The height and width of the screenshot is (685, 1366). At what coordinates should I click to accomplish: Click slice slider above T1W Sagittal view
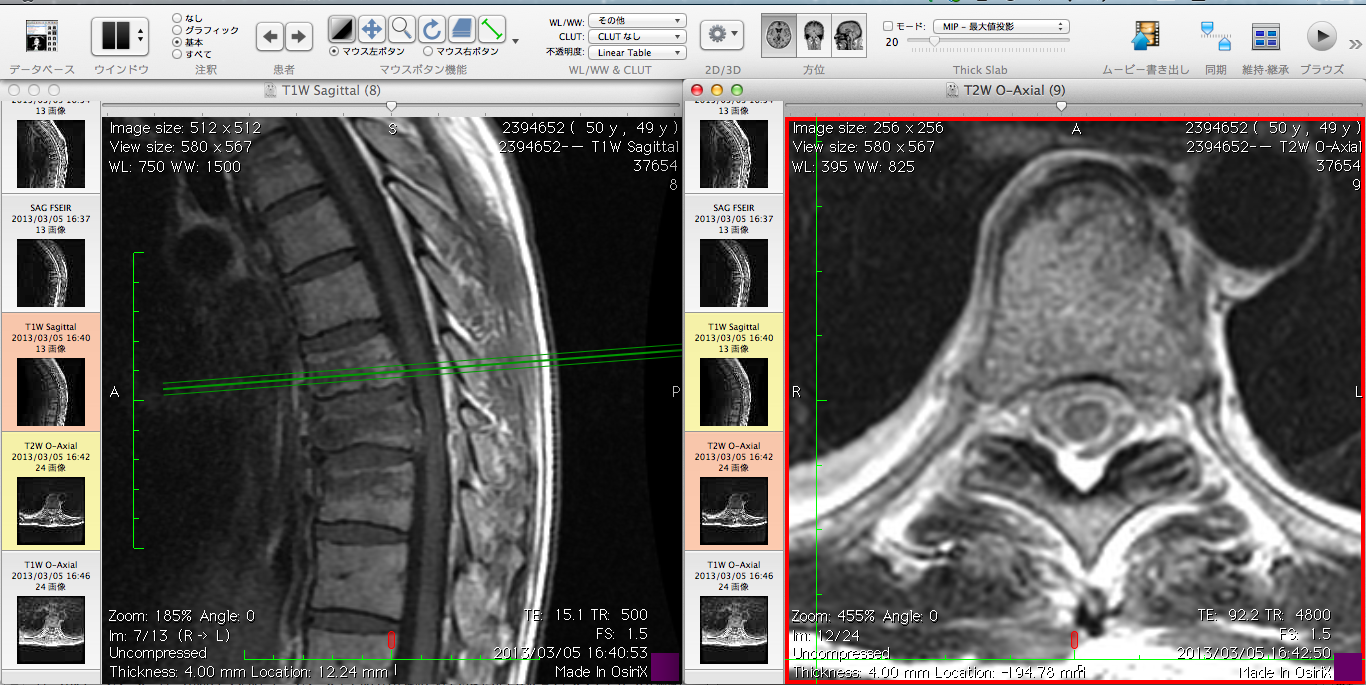click(391, 106)
